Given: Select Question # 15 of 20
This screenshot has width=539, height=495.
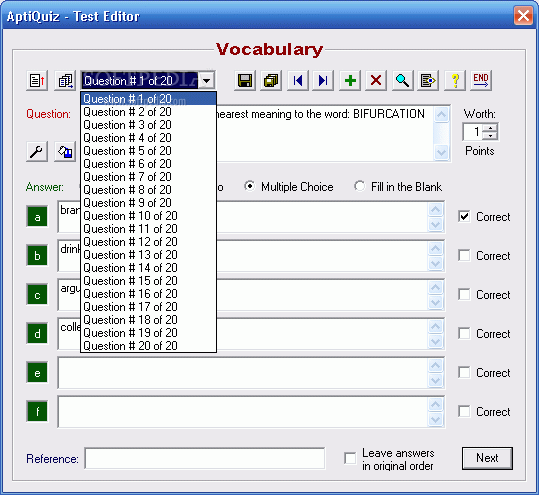Looking at the screenshot, I should coord(148,281).
